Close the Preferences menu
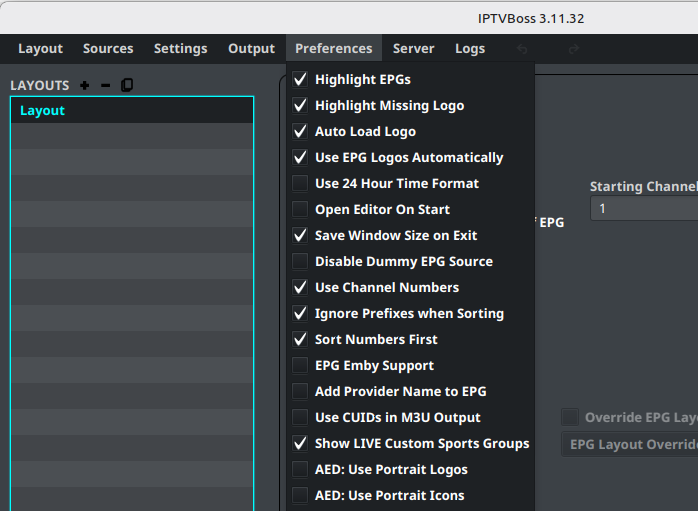This screenshot has height=511, width=698. pos(334,49)
